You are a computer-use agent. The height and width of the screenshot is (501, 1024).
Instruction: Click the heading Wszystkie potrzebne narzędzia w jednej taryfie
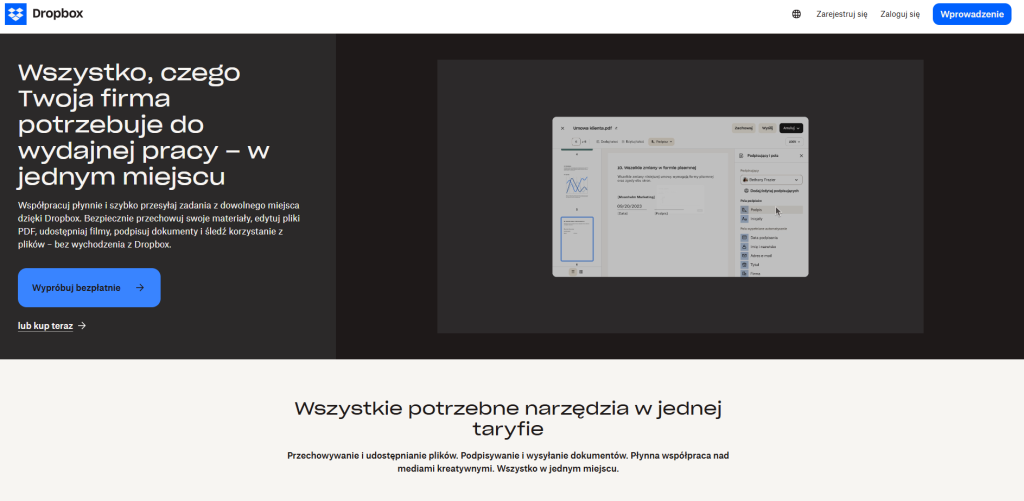coord(508,419)
